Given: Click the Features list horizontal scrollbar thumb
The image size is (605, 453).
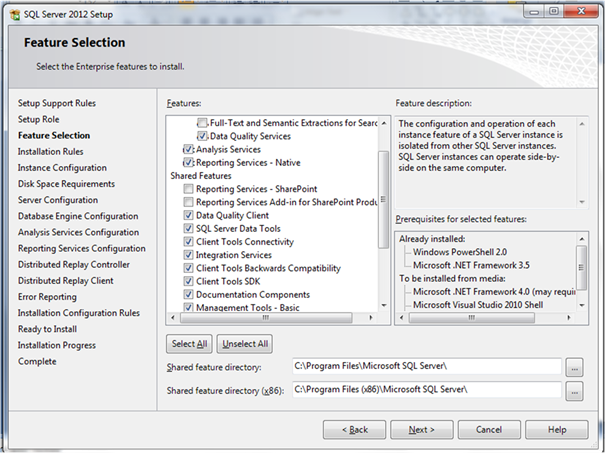Looking at the screenshot, I should click(x=266, y=318).
